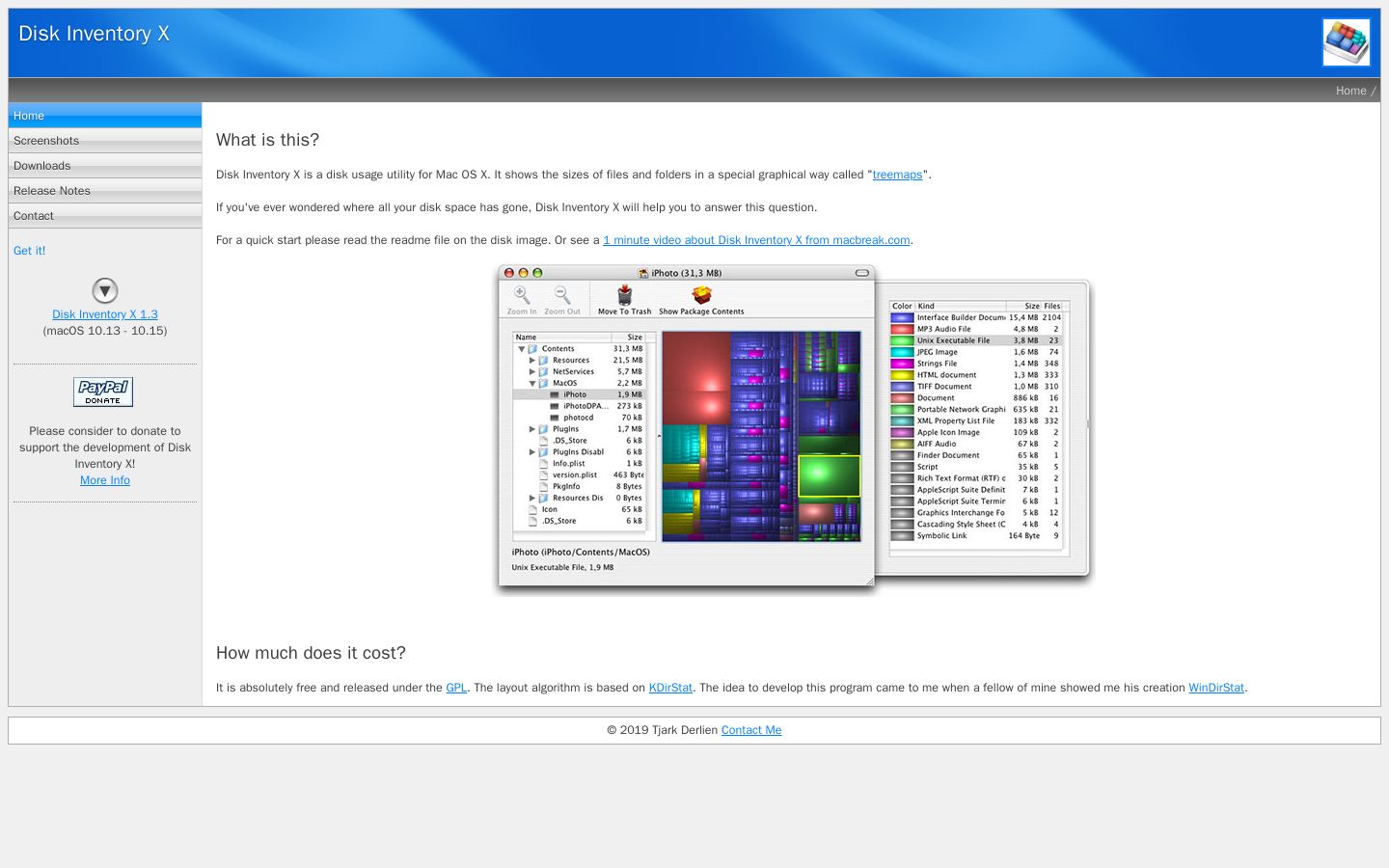Download Disk Inventory X 1.3 via link
This screenshot has height=868, width=1389.
click(105, 314)
